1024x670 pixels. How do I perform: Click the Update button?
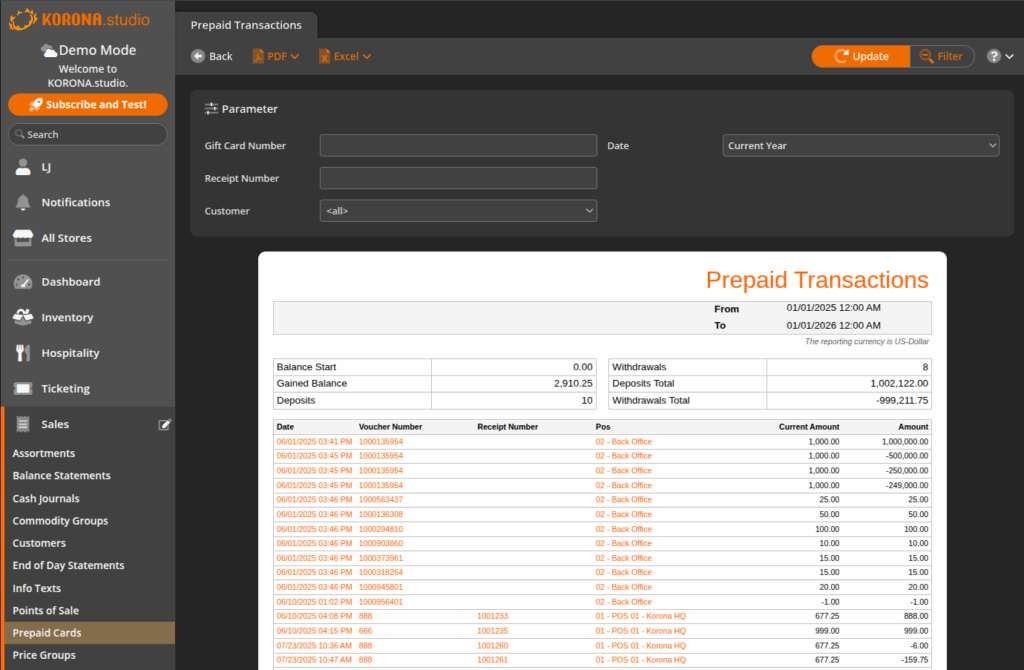(x=861, y=56)
